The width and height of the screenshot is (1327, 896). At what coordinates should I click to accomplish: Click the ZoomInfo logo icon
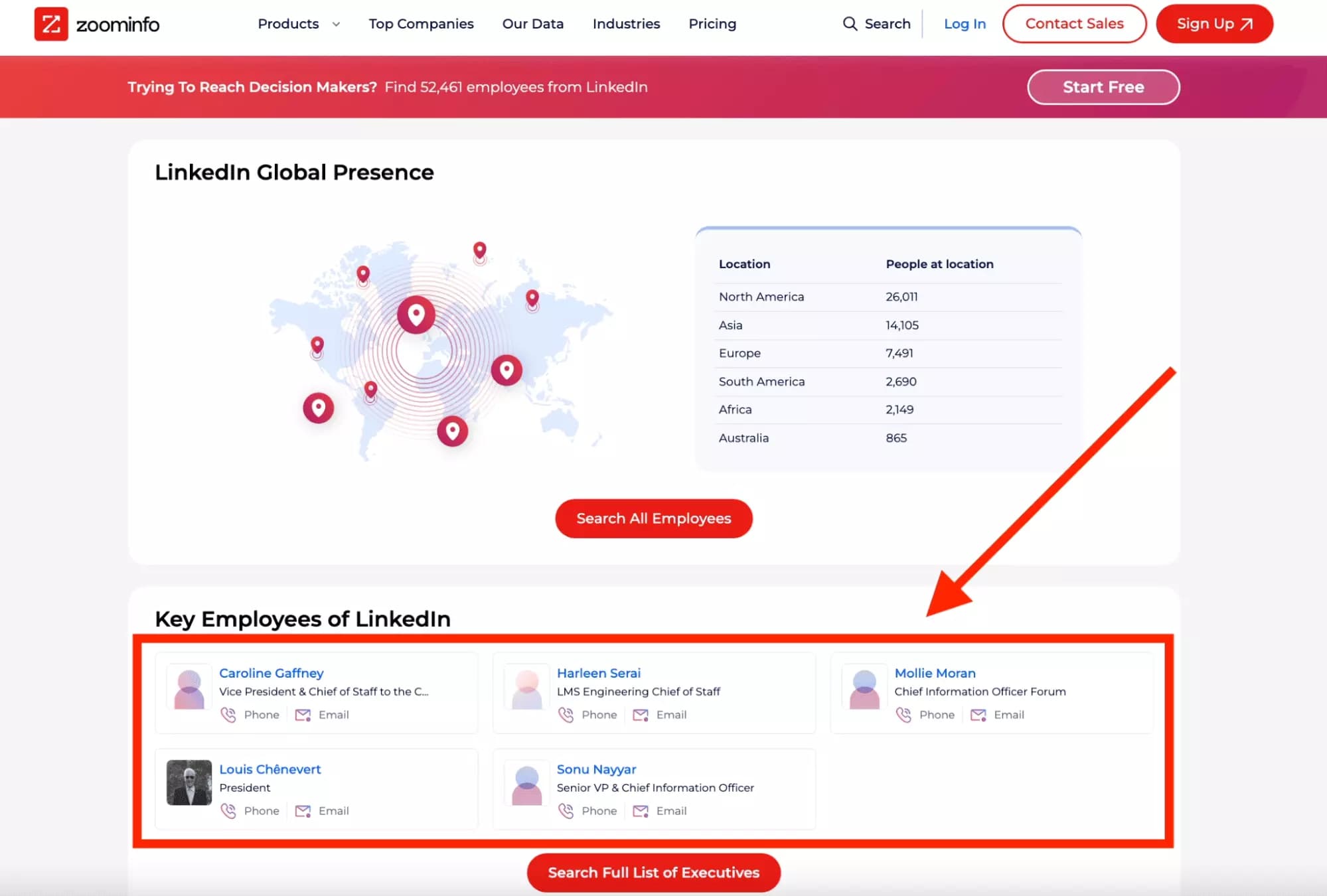coord(52,24)
